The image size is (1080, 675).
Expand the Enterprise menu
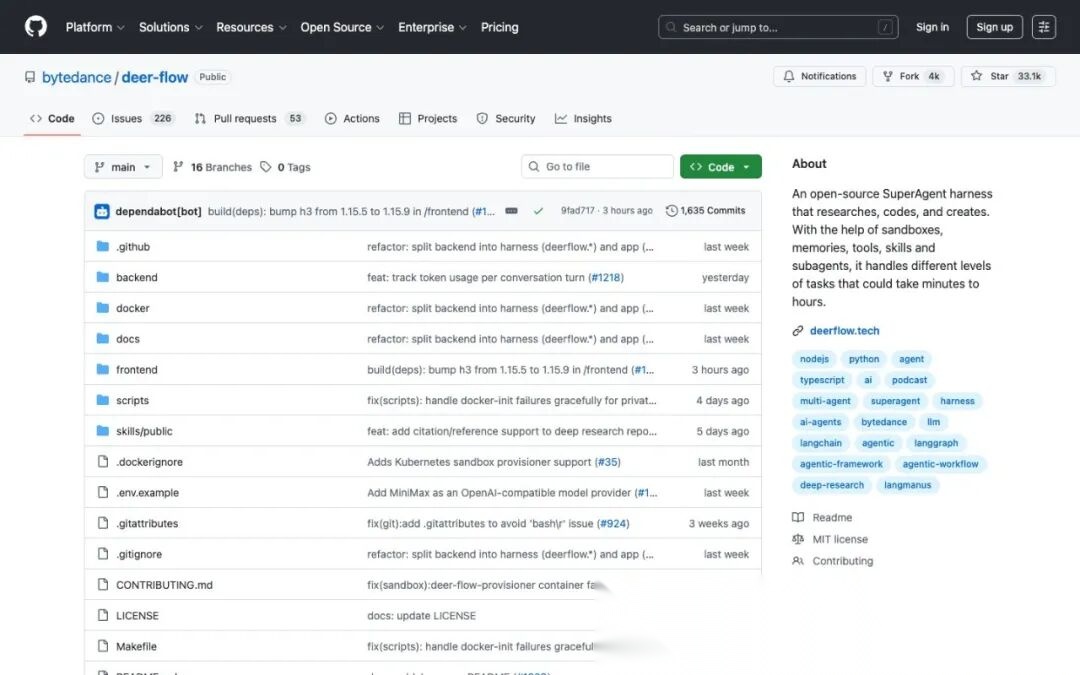[433, 28]
